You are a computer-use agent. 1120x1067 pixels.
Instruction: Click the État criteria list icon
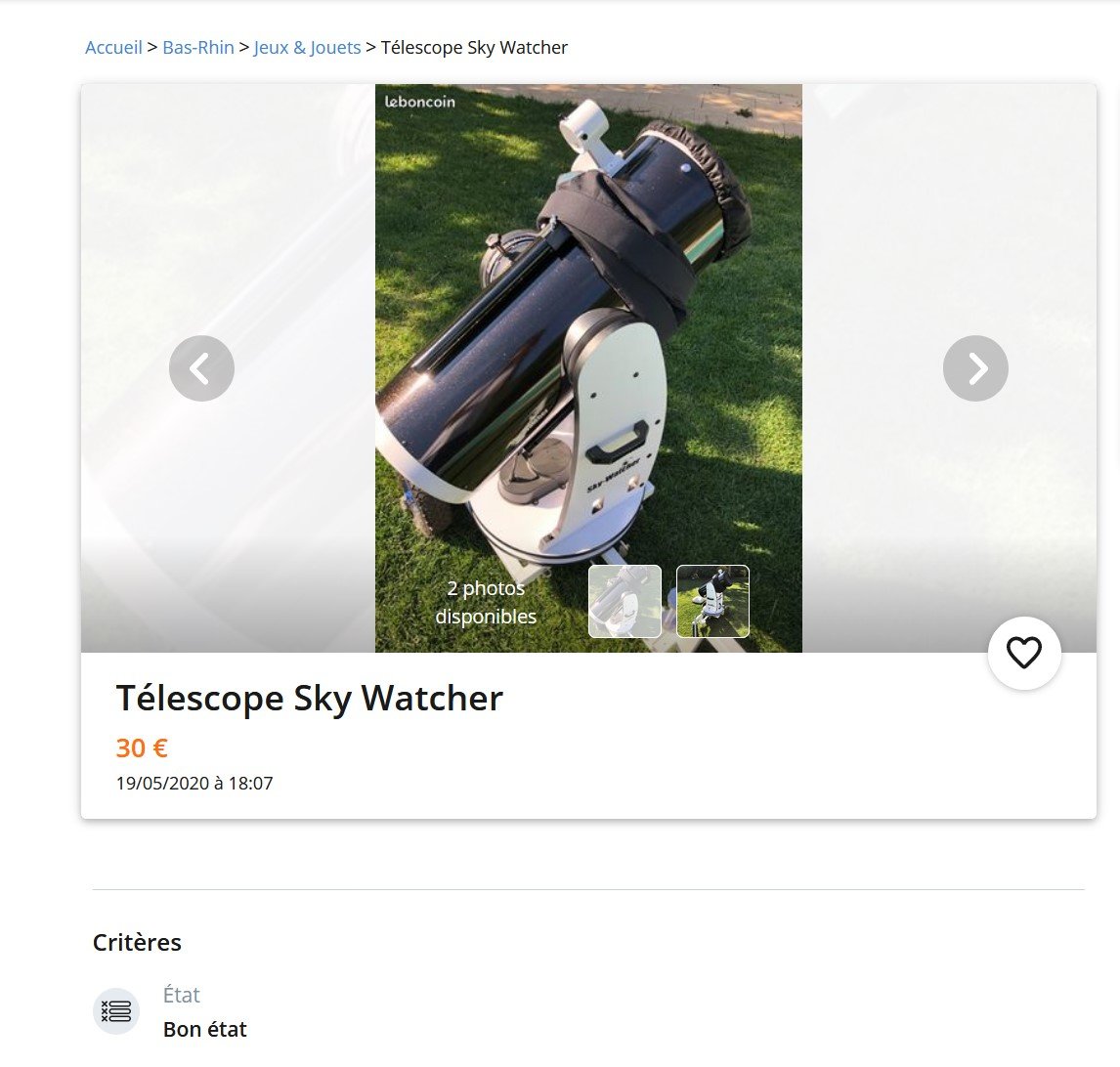point(115,1011)
